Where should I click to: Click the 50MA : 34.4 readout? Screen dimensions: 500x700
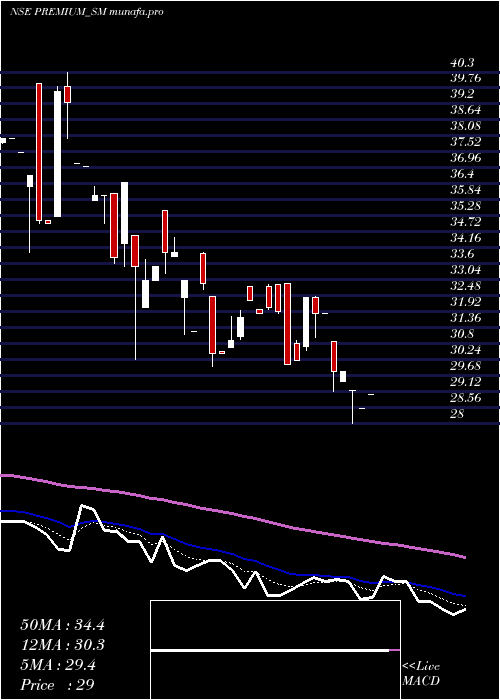tap(62, 625)
